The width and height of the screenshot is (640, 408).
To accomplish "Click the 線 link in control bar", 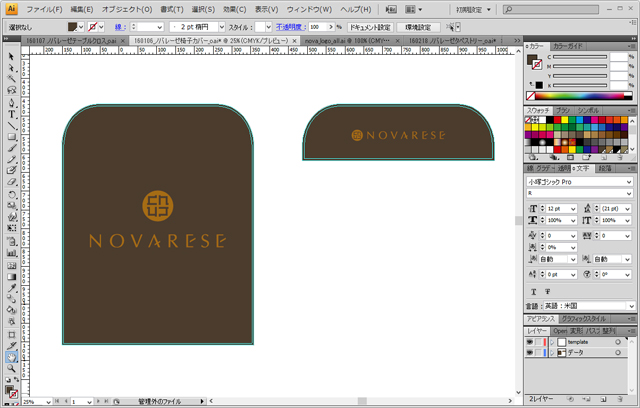I will pyautogui.click(x=119, y=27).
